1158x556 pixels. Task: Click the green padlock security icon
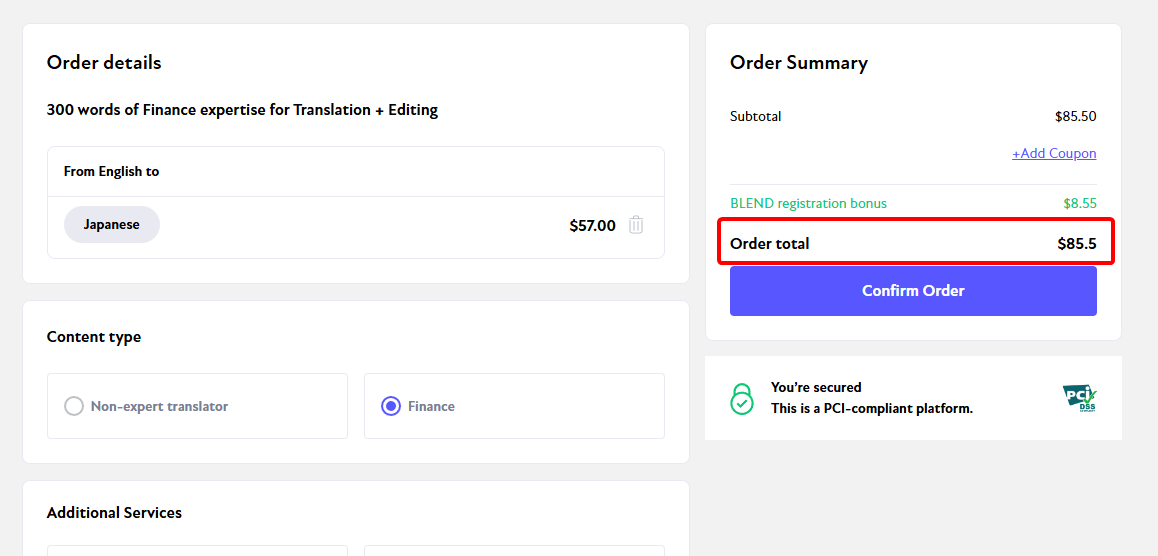742,398
